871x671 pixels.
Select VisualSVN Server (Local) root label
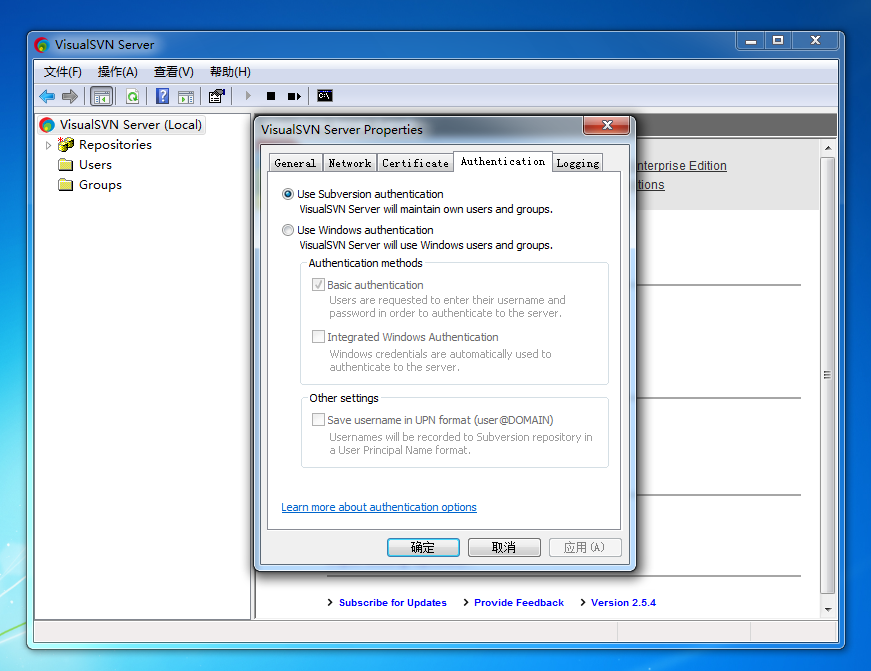(131, 124)
